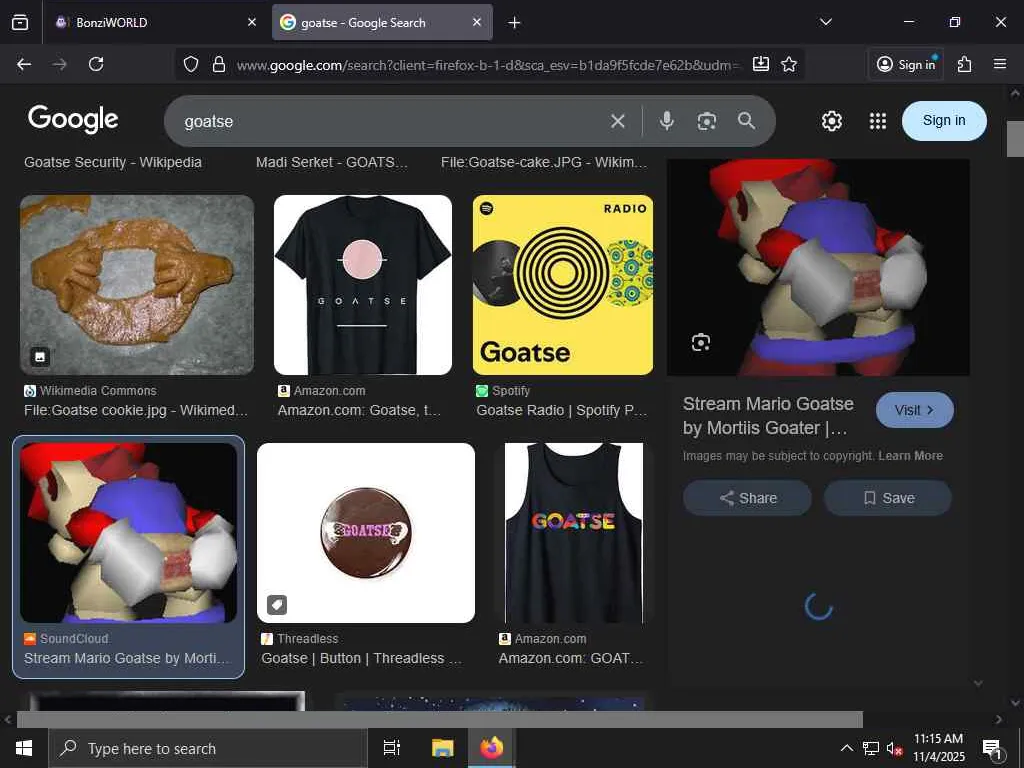Click the Lens icon on preview image

701,342
